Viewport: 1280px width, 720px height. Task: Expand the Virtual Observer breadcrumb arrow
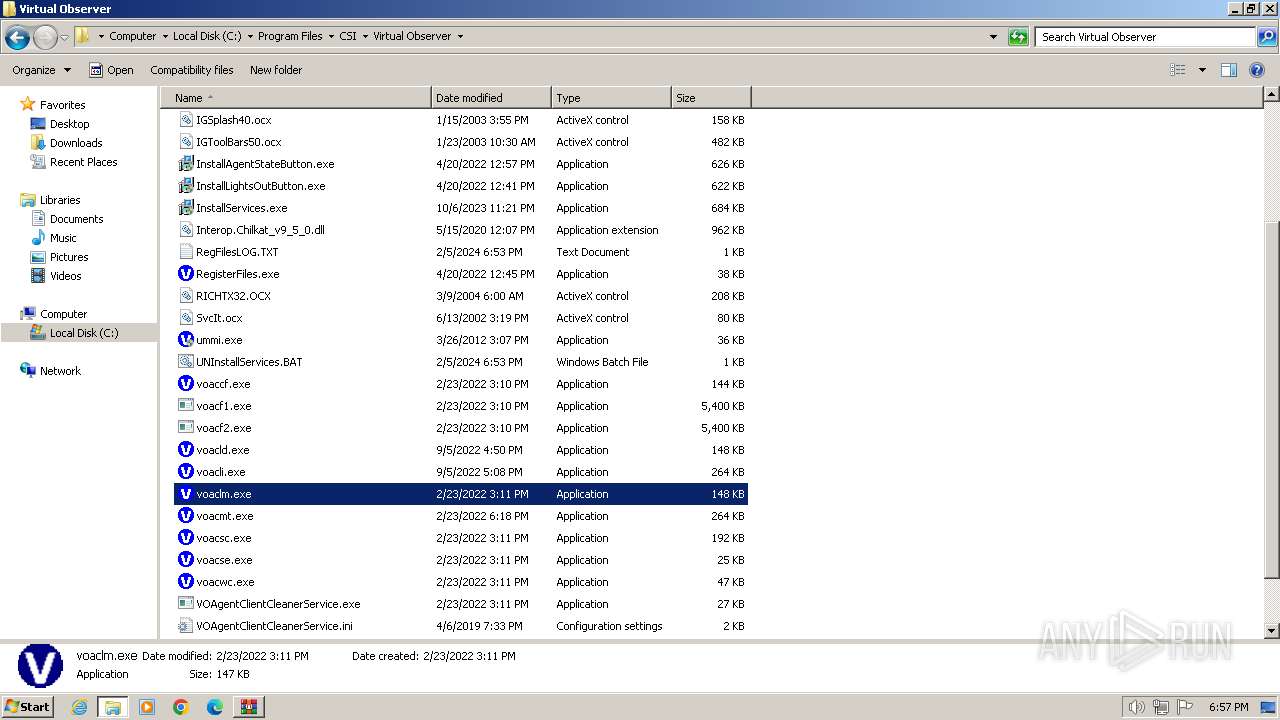coord(460,36)
